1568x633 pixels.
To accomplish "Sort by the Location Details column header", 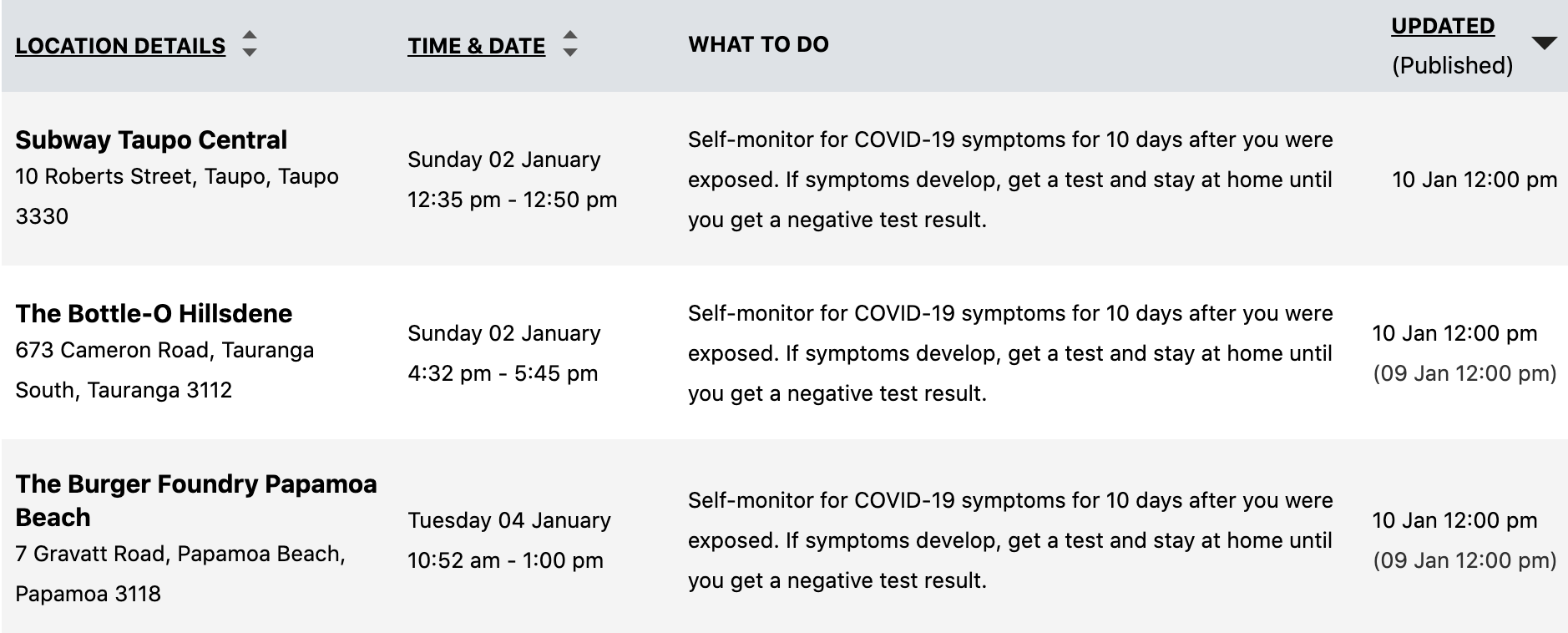I will pos(120,46).
